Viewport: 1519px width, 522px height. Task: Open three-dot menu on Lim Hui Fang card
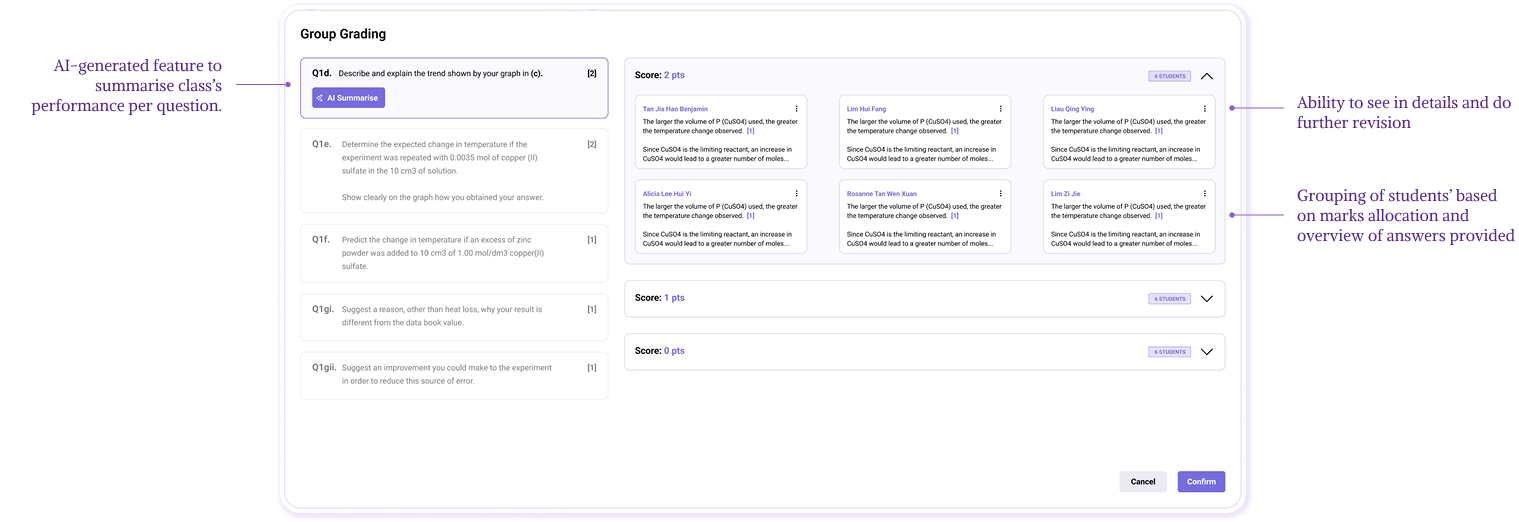[1000, 108]
